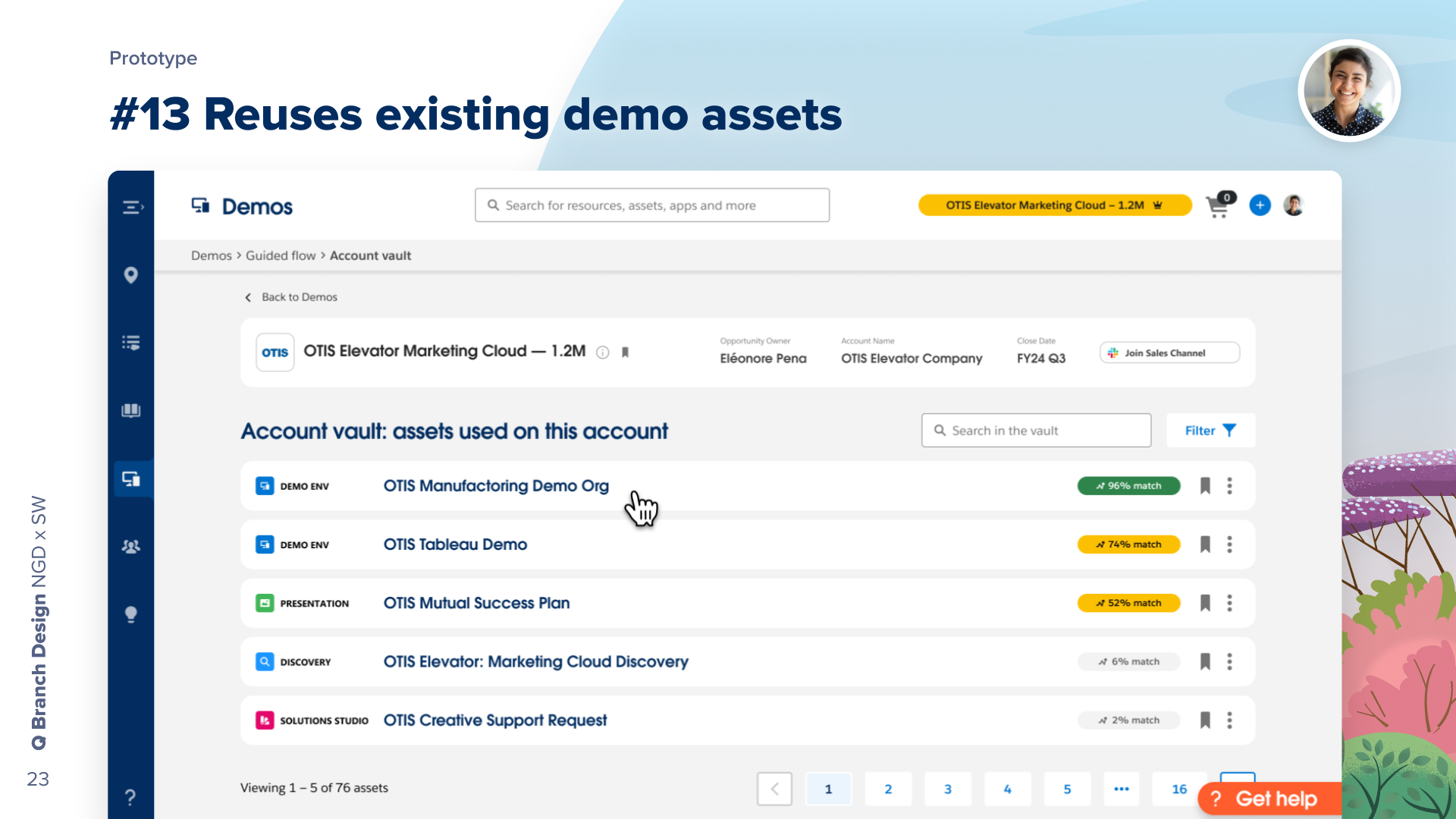The height and width of the screenshot is (819, 1456).
Task: Click the sidebar question mark help icon
Action: [130, 797]
